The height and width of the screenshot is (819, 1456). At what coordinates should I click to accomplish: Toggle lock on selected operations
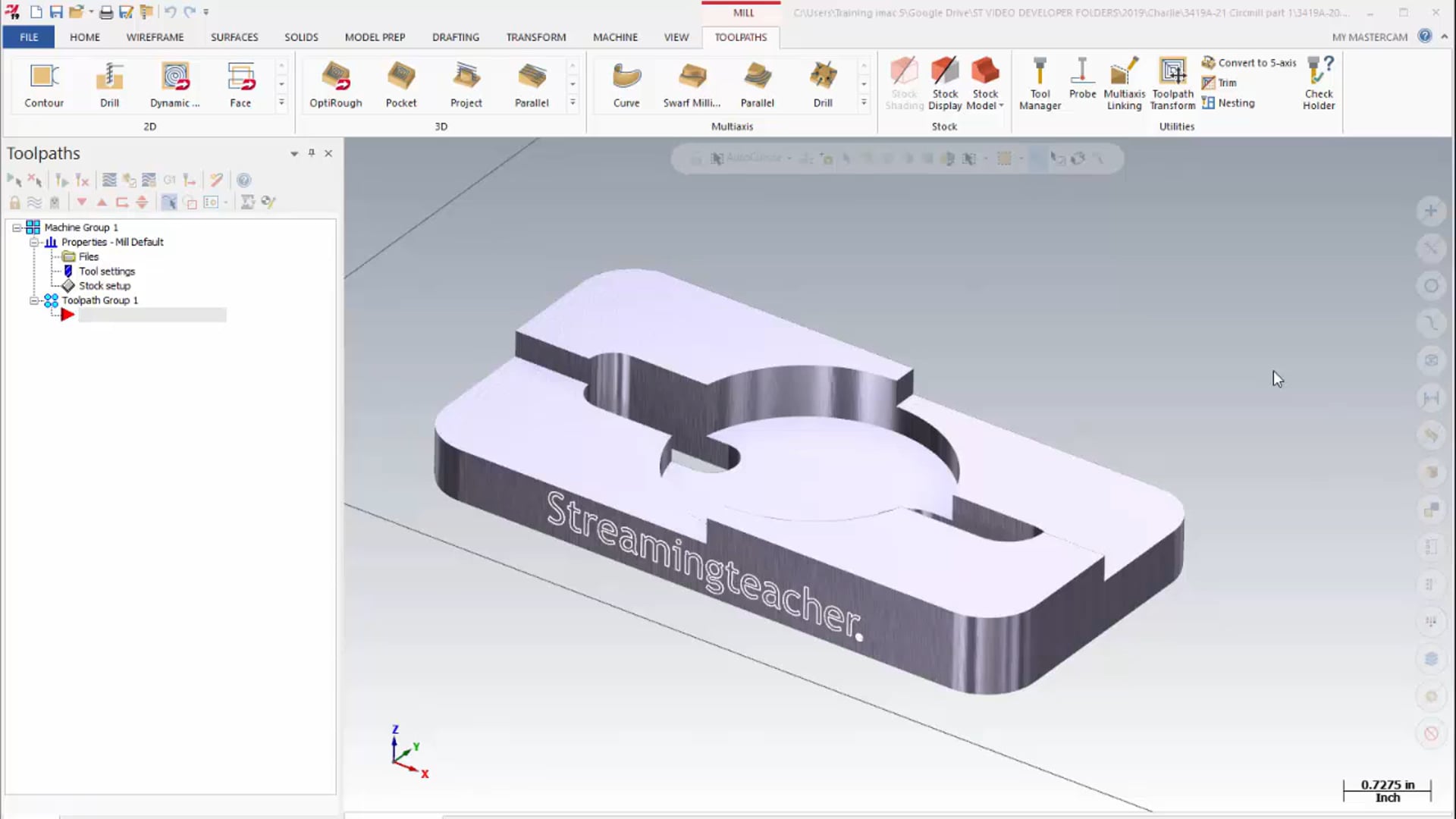14,202
